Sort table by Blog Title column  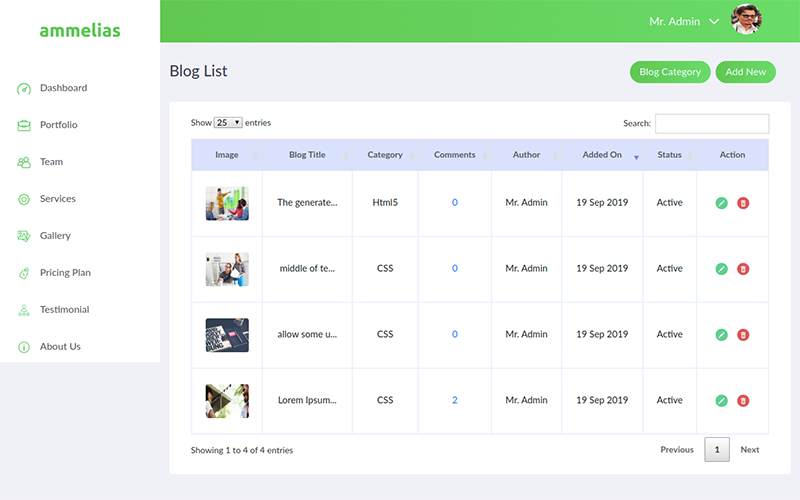click(307, 155)
